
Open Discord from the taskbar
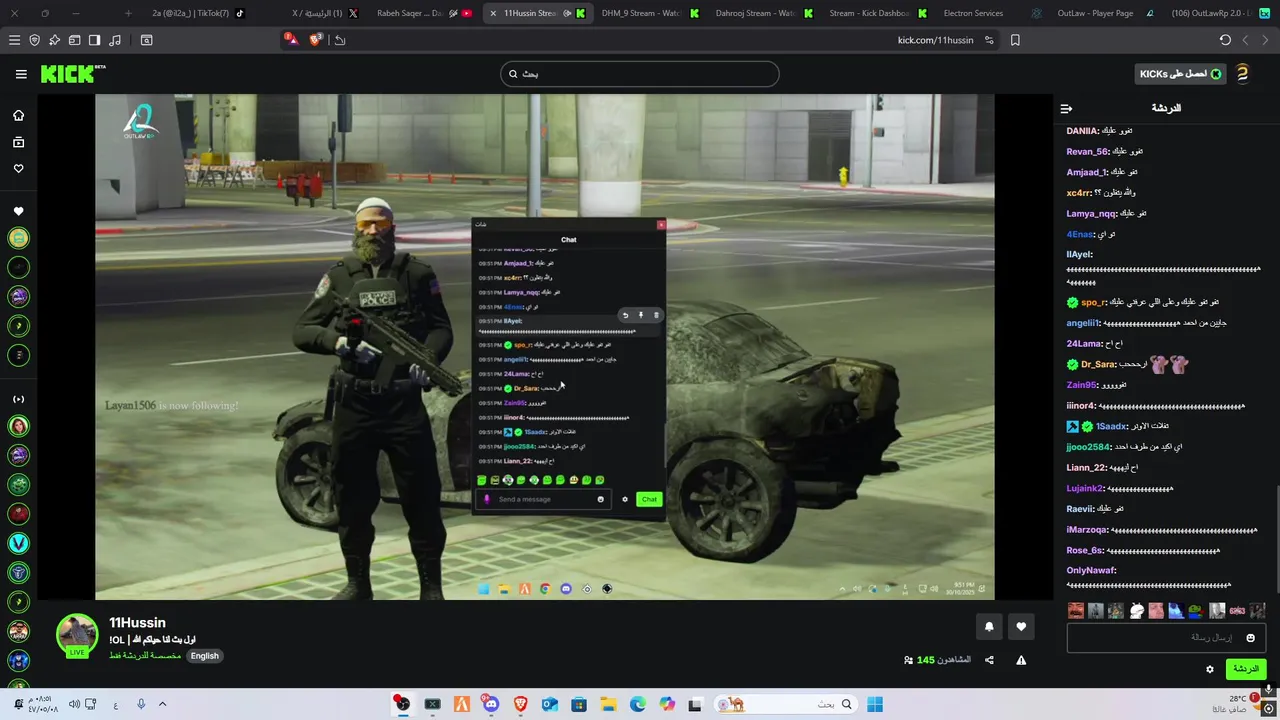click(x=491, y=704)
